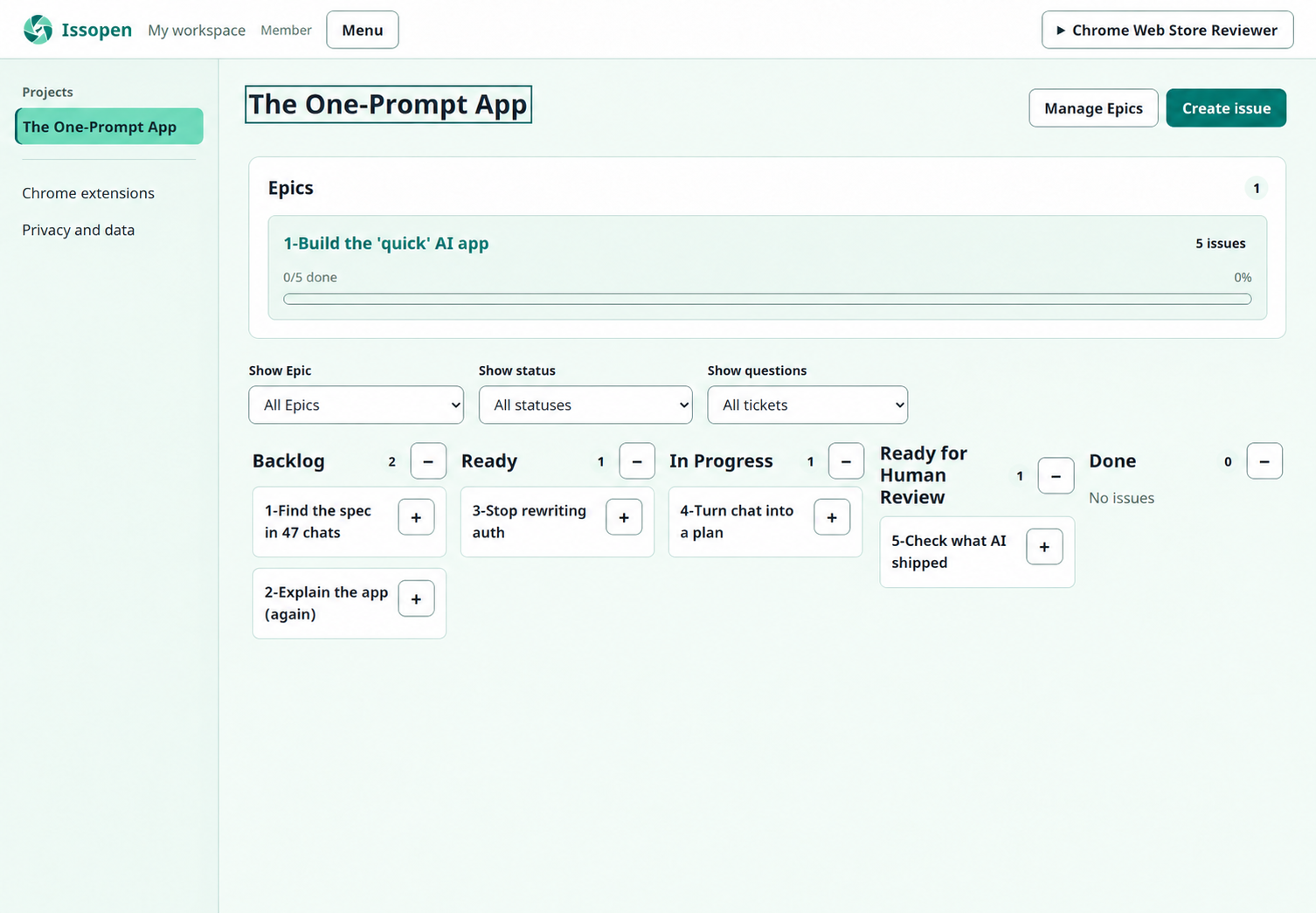
Task: Open issue '5-Check what AI shipped'
Action: (x=949, y=551)
